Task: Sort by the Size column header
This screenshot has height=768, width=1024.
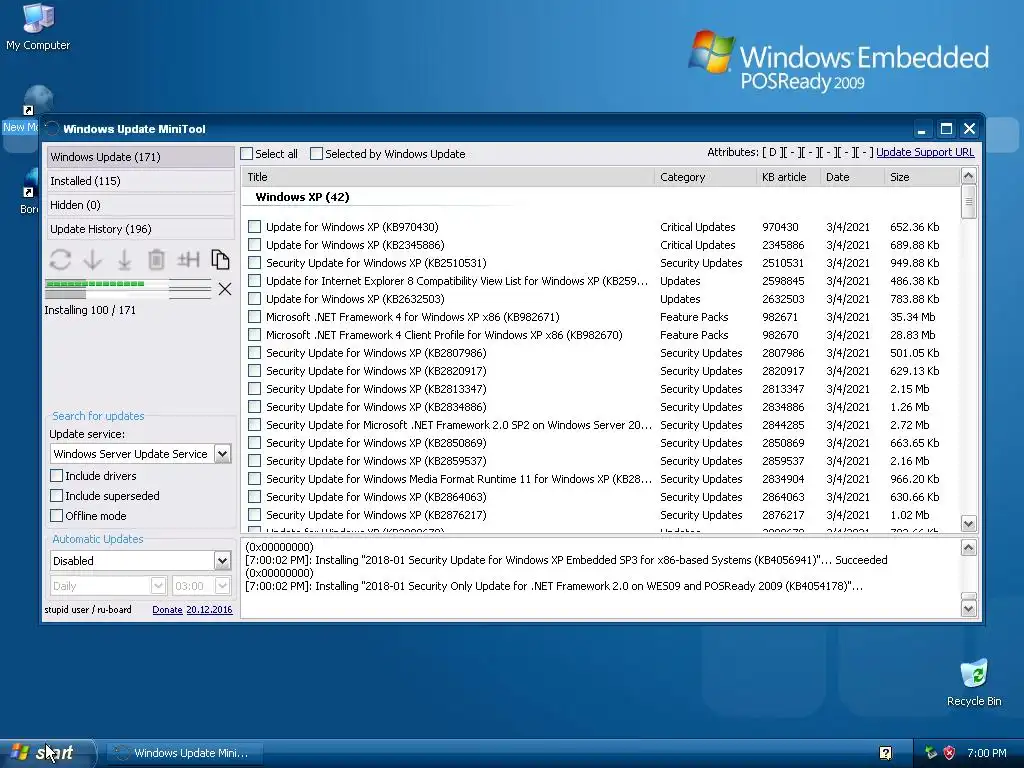Action: tap(921, 177)
